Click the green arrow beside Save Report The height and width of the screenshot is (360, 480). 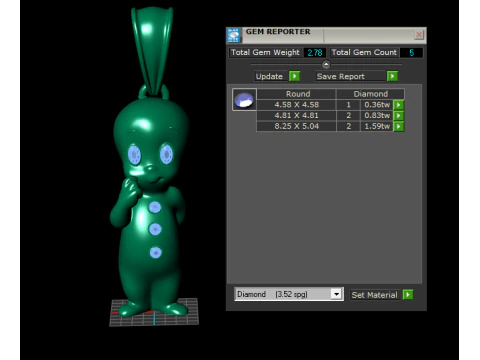392,76
